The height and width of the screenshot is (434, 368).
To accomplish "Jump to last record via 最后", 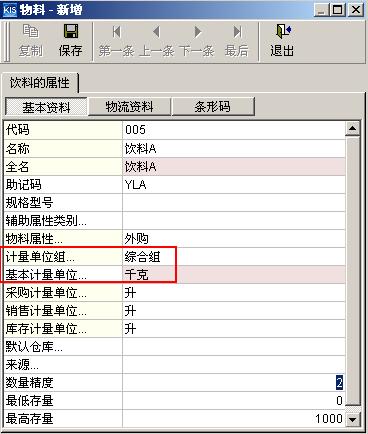I will coord(237,41).
